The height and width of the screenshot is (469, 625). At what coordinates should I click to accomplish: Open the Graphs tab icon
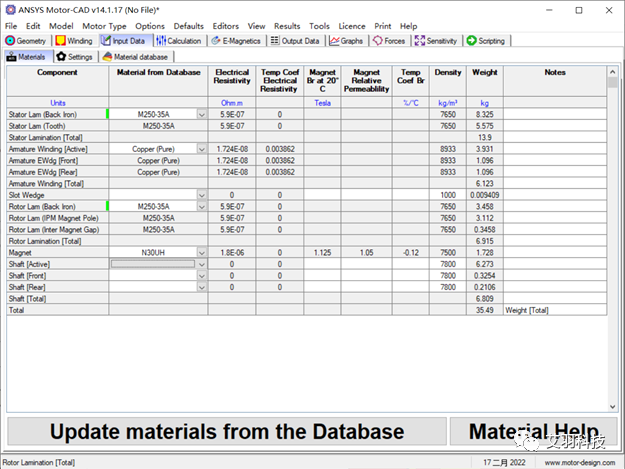tap(334, 41)
